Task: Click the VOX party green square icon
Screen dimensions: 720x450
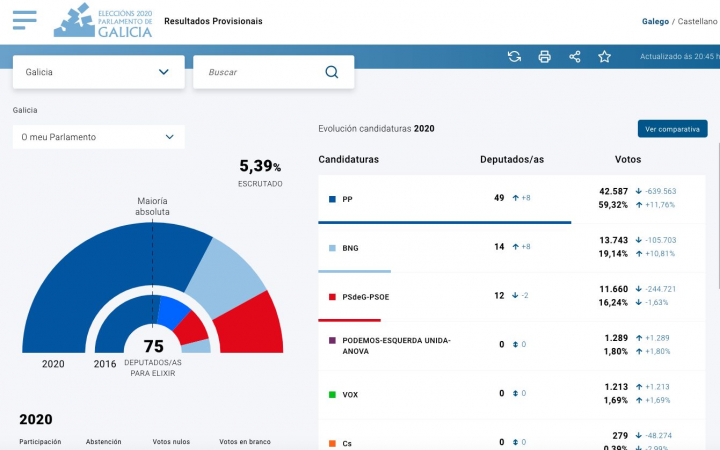Action: tap(331, 395)
